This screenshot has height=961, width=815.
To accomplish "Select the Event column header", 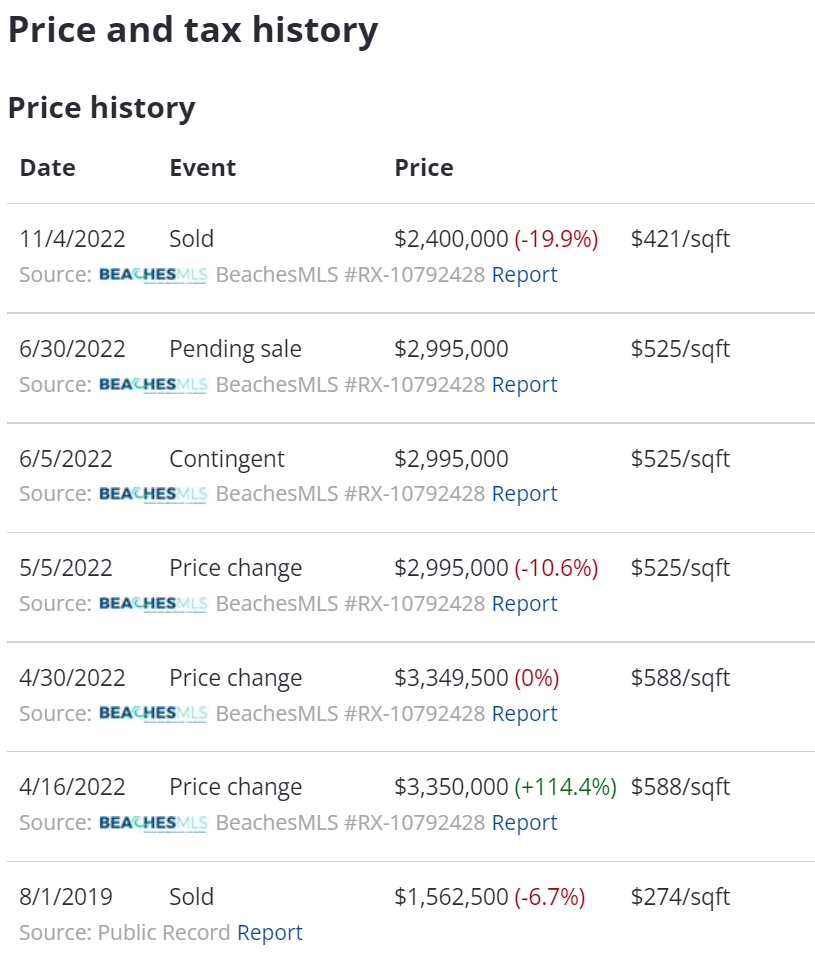I will [203, 168].
